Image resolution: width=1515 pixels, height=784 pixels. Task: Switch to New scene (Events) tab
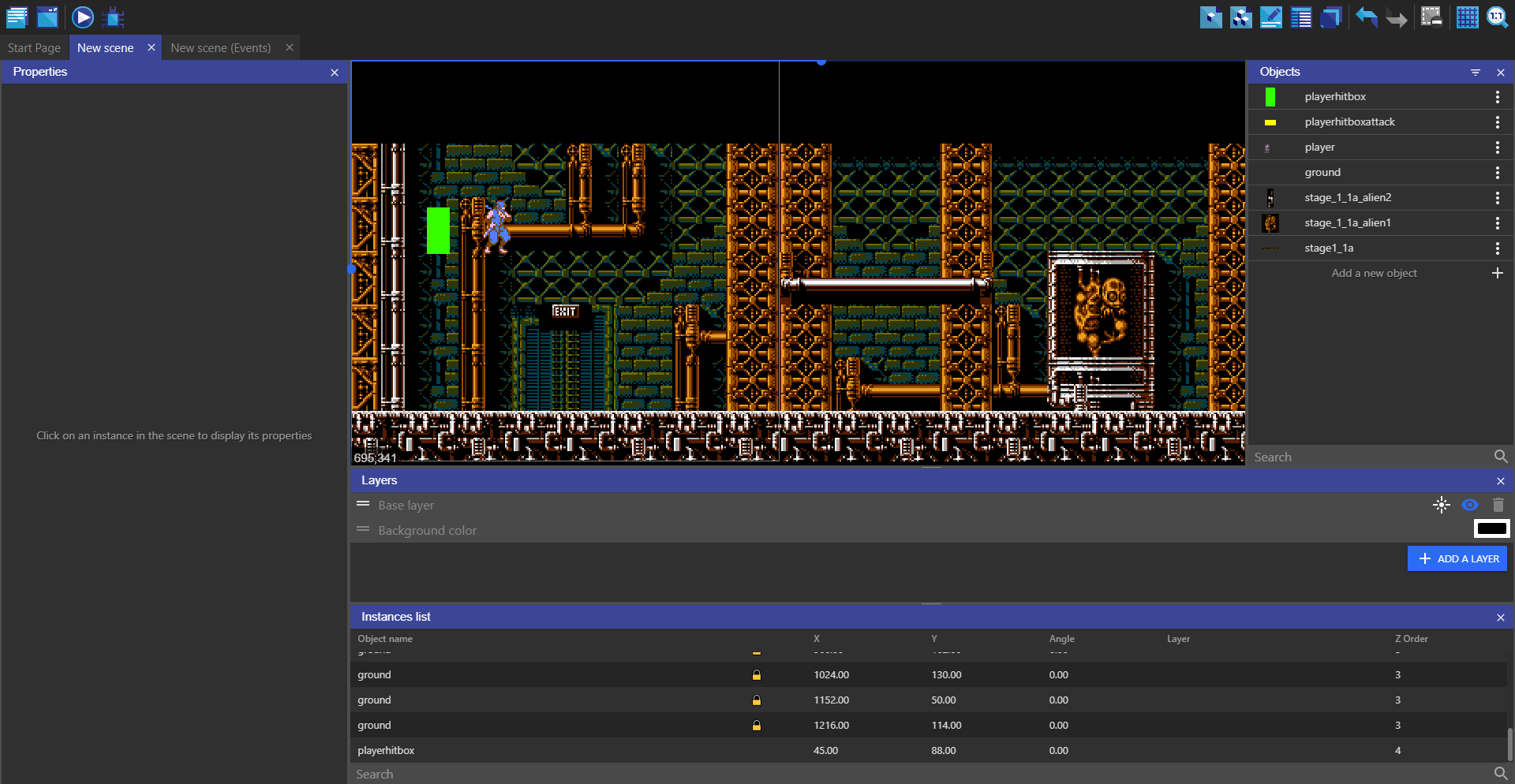[221, 48]
